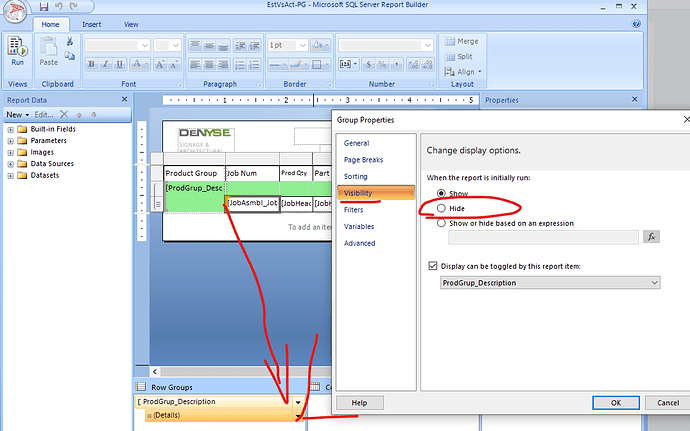Open the expression editor fx button
Image resolution: width=690 pixels, height=431 pixels.
pos(651,237)
